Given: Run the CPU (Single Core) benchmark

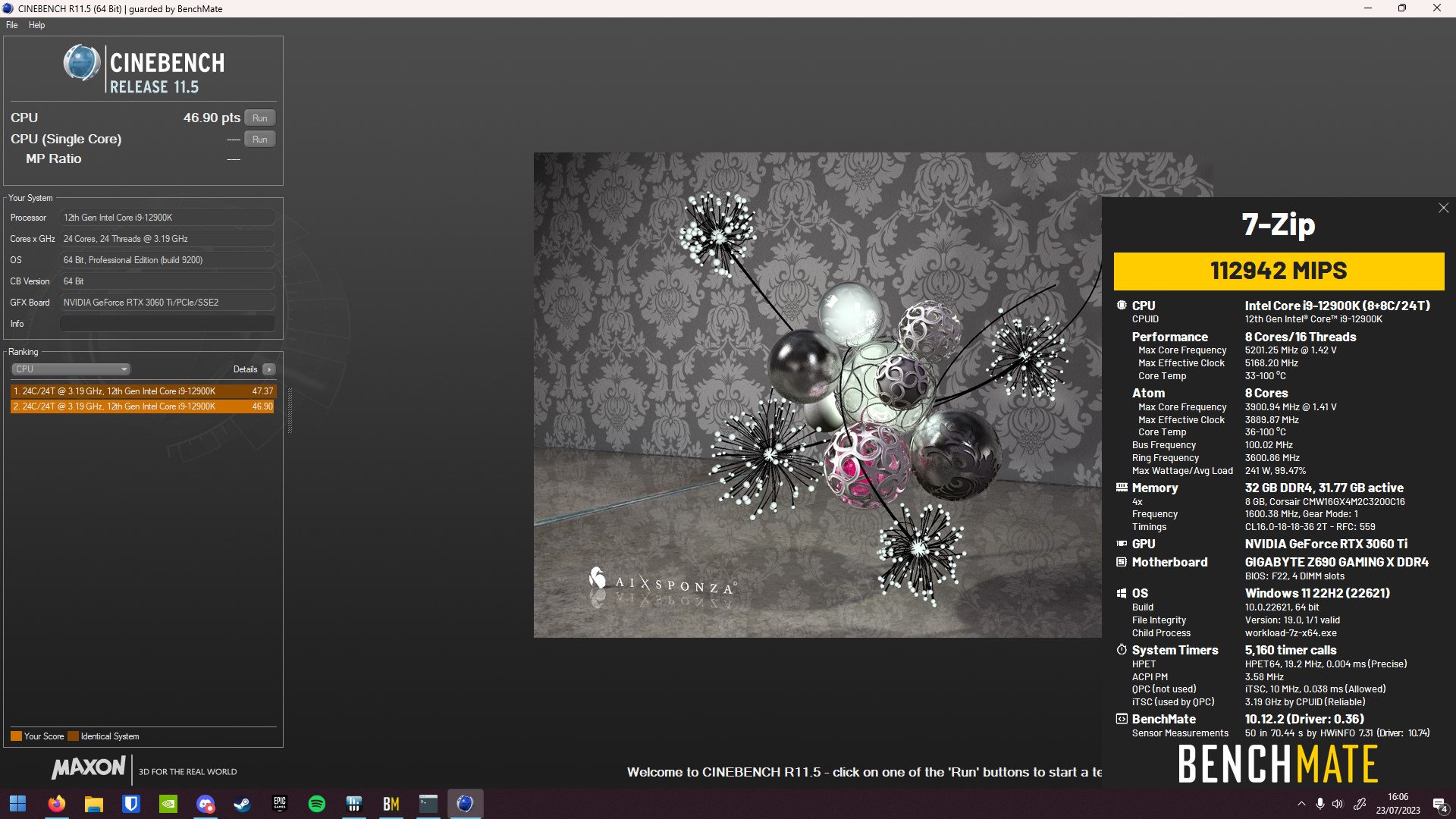Looking at the screenshot, I should pyautogui.click(x=259, y=140).
